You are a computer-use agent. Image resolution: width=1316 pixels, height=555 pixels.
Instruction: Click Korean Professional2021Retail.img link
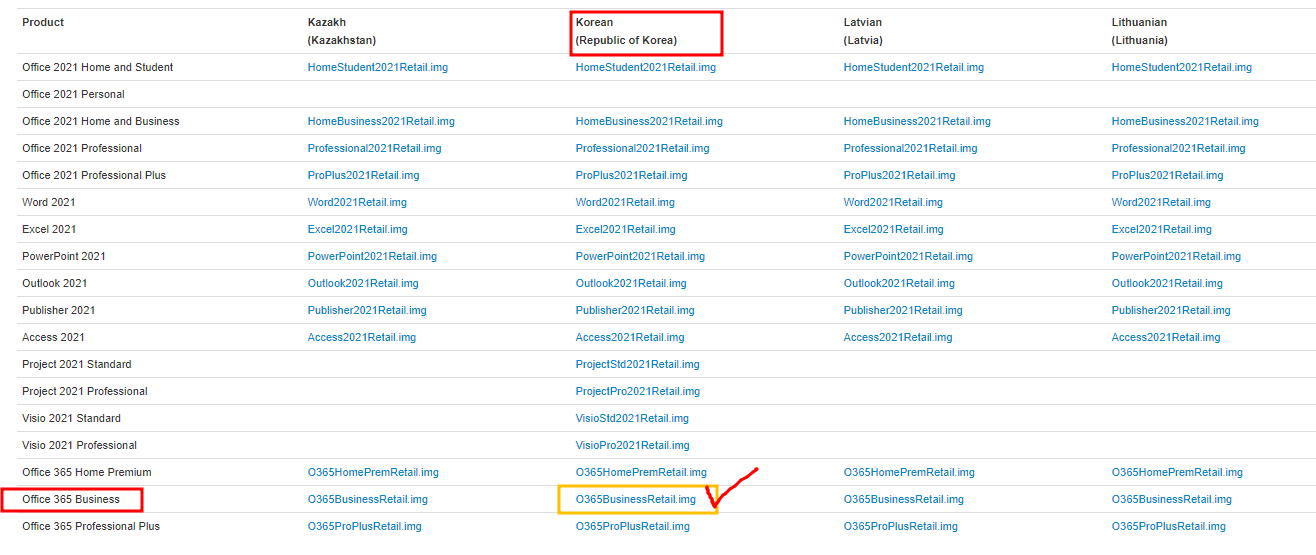tap(642, 148)
